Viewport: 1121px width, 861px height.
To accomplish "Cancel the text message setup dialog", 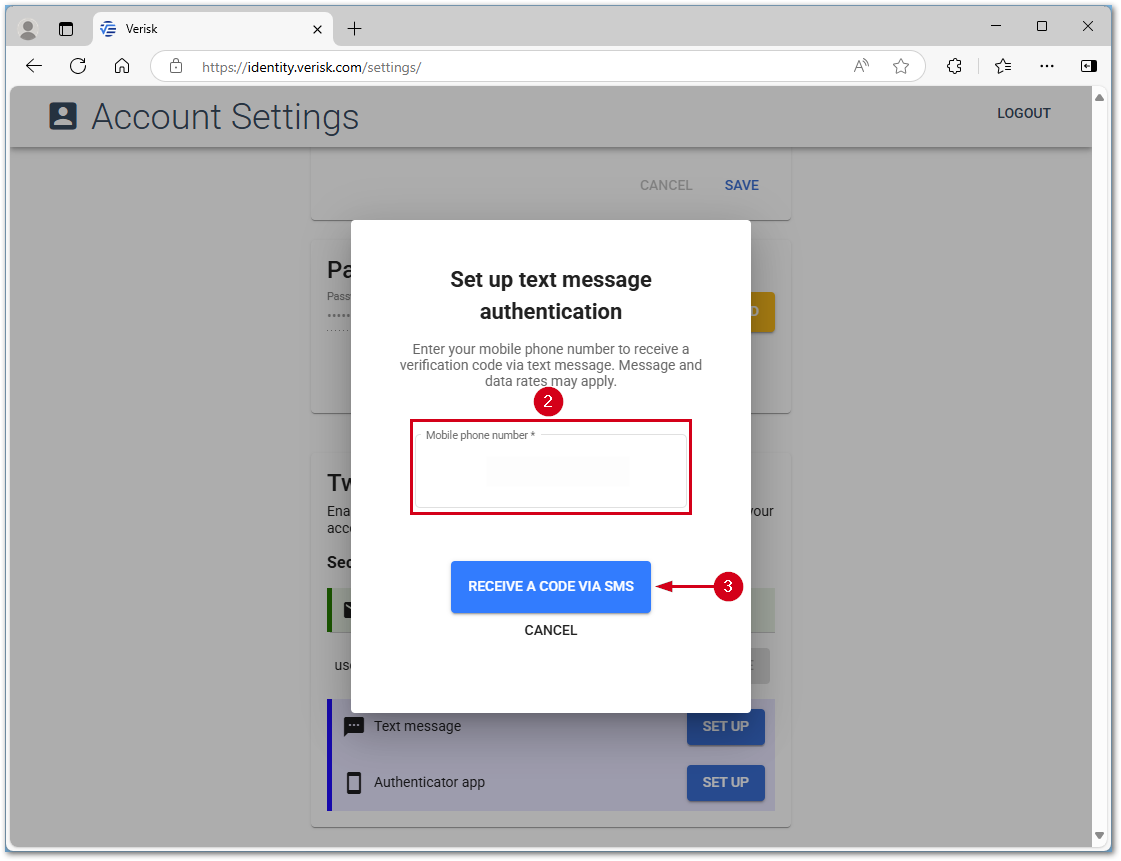I will 550,630.
